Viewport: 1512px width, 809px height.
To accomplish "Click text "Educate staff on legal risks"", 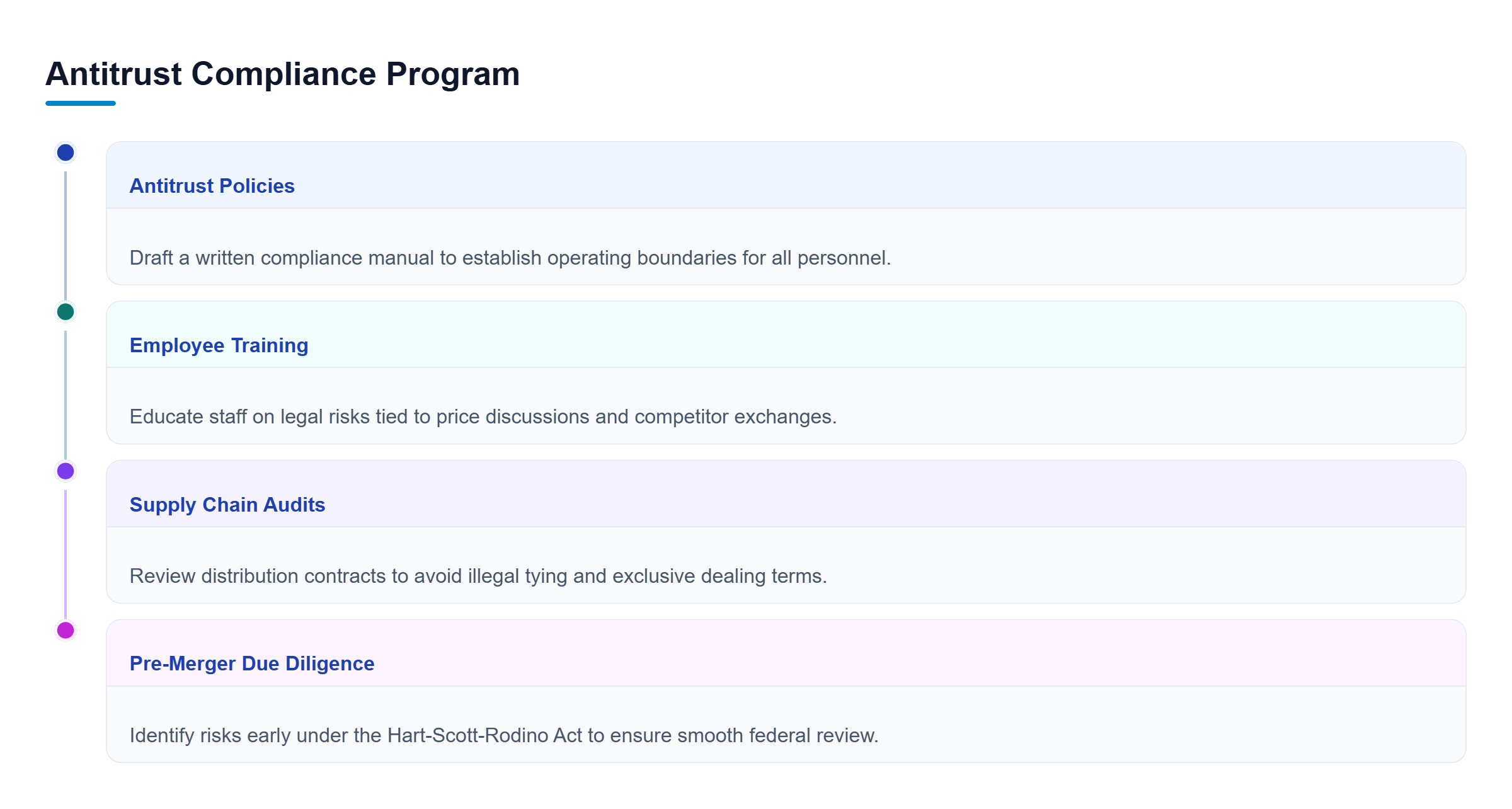I will tap(250, 416).
